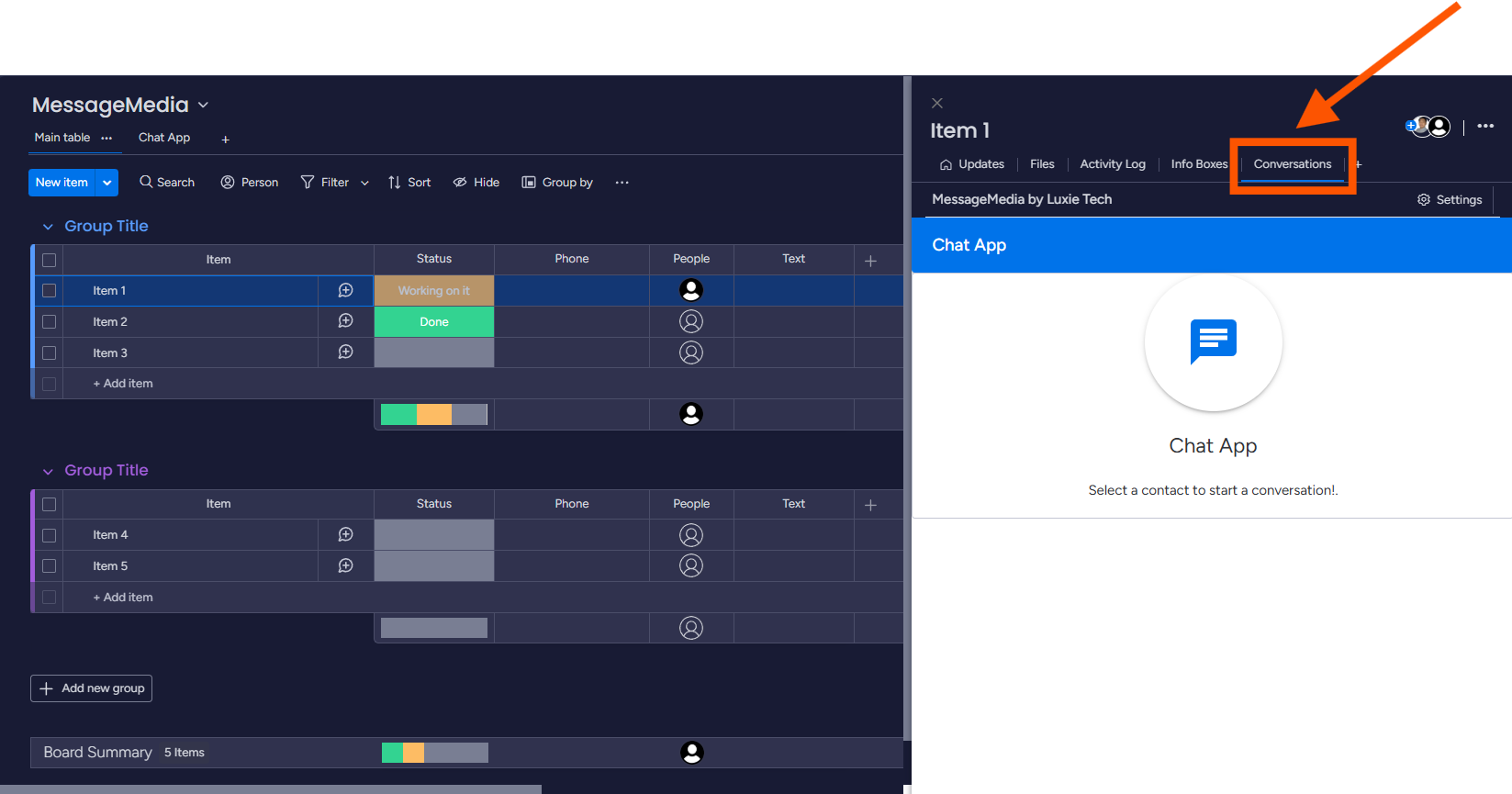Open Sort options

pyautogui.click(x=409, y=183)
